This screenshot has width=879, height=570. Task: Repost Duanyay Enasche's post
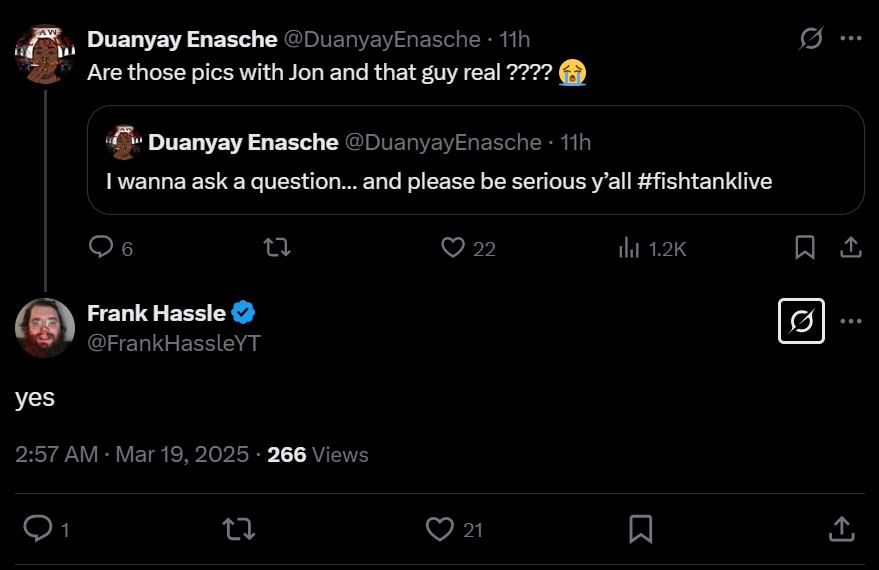pos(276,247)
